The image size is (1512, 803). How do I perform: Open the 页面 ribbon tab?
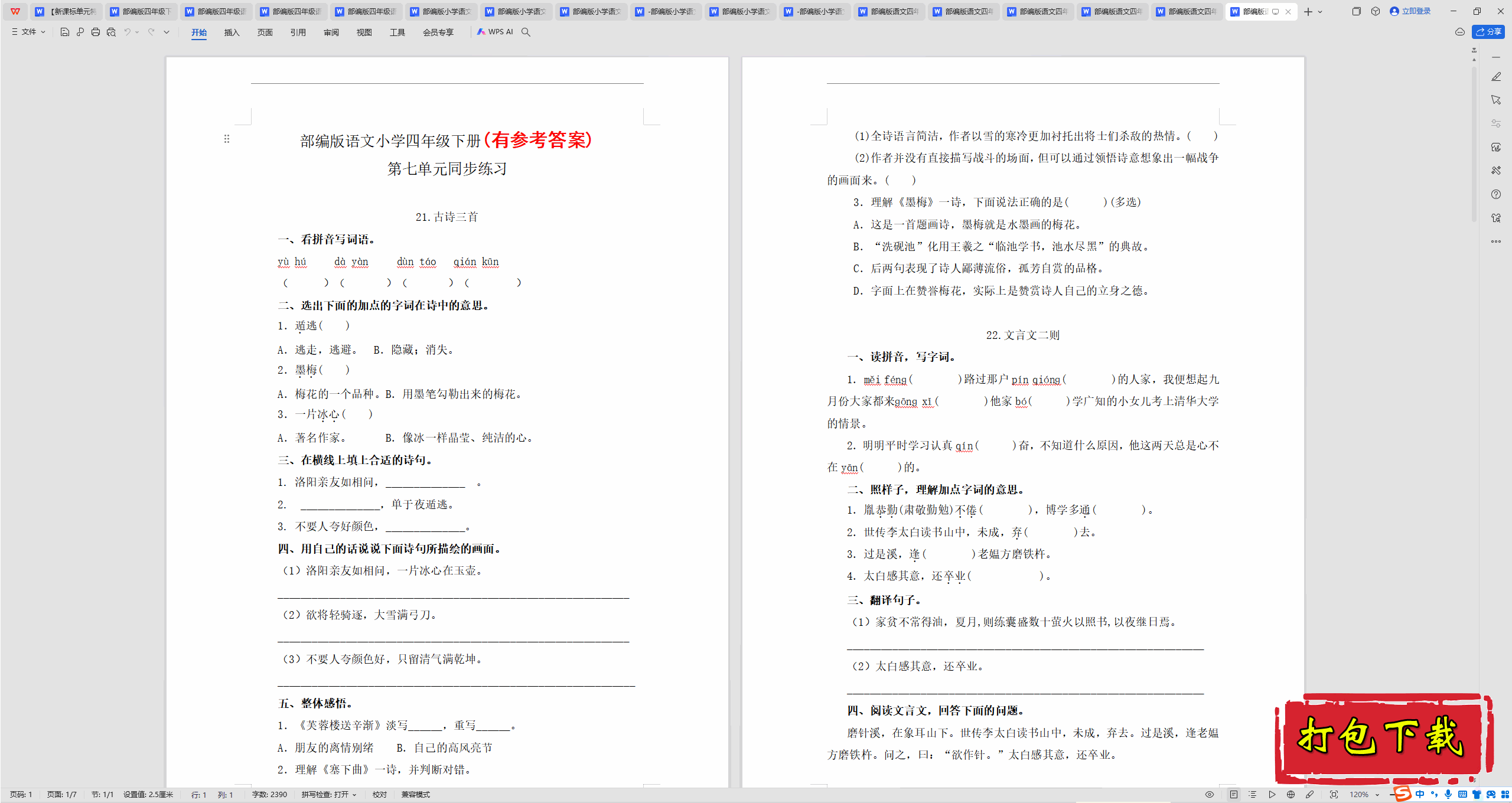tap(265, 32)
